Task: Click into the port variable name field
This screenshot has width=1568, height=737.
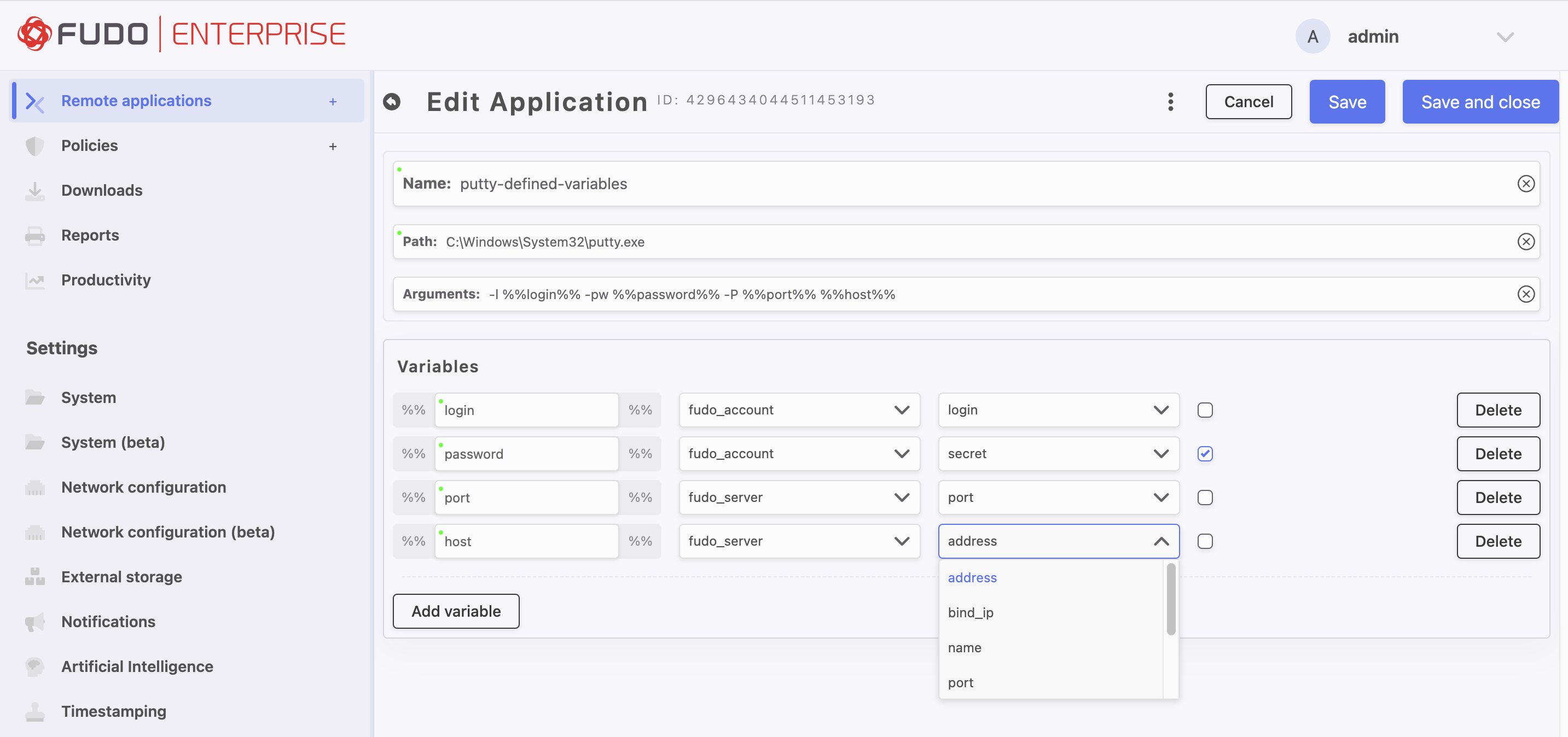Action: click(x=526, y=498)
